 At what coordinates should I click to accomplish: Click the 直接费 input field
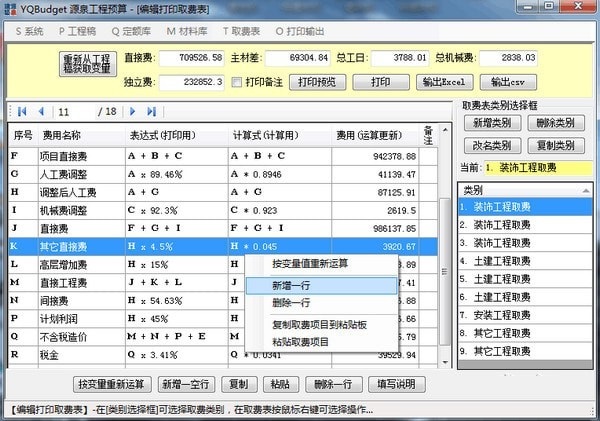coord(192,58)
